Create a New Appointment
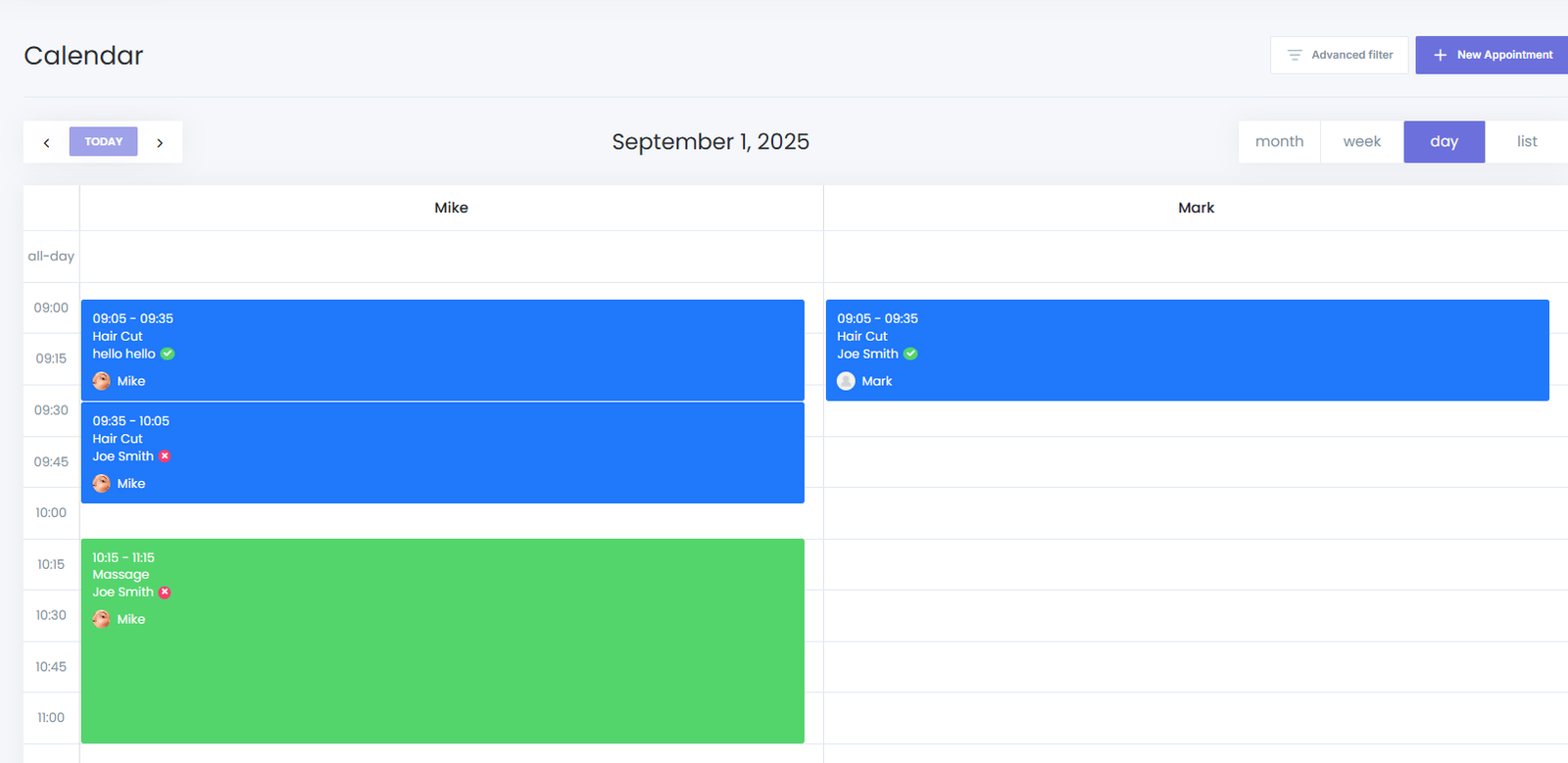 coord(1492,55)
